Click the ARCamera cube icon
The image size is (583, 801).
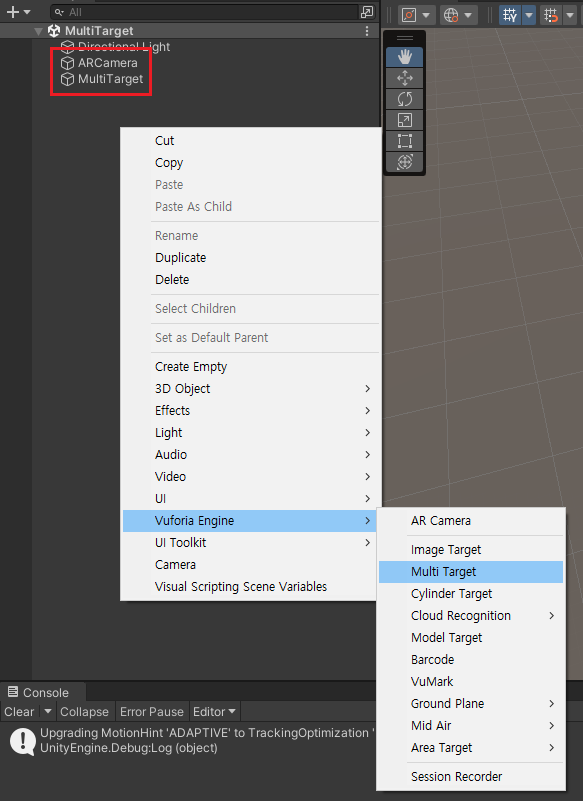coord(67,63)
